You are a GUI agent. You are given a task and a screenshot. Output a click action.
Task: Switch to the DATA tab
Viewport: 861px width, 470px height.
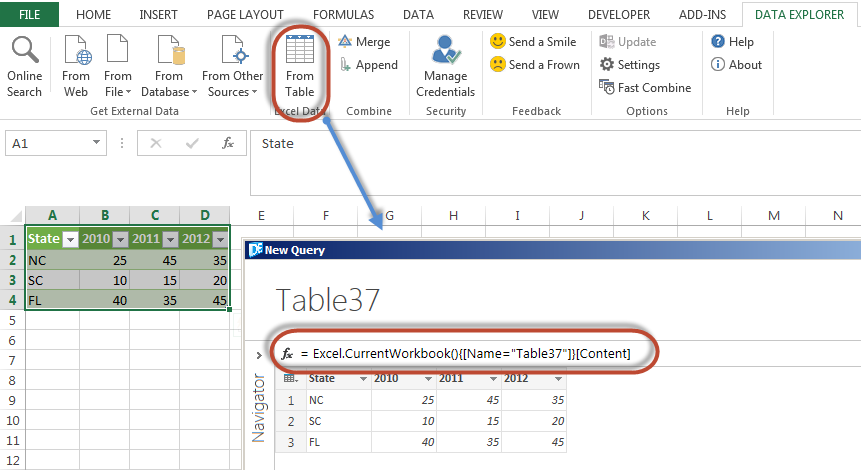click(418, 15)
